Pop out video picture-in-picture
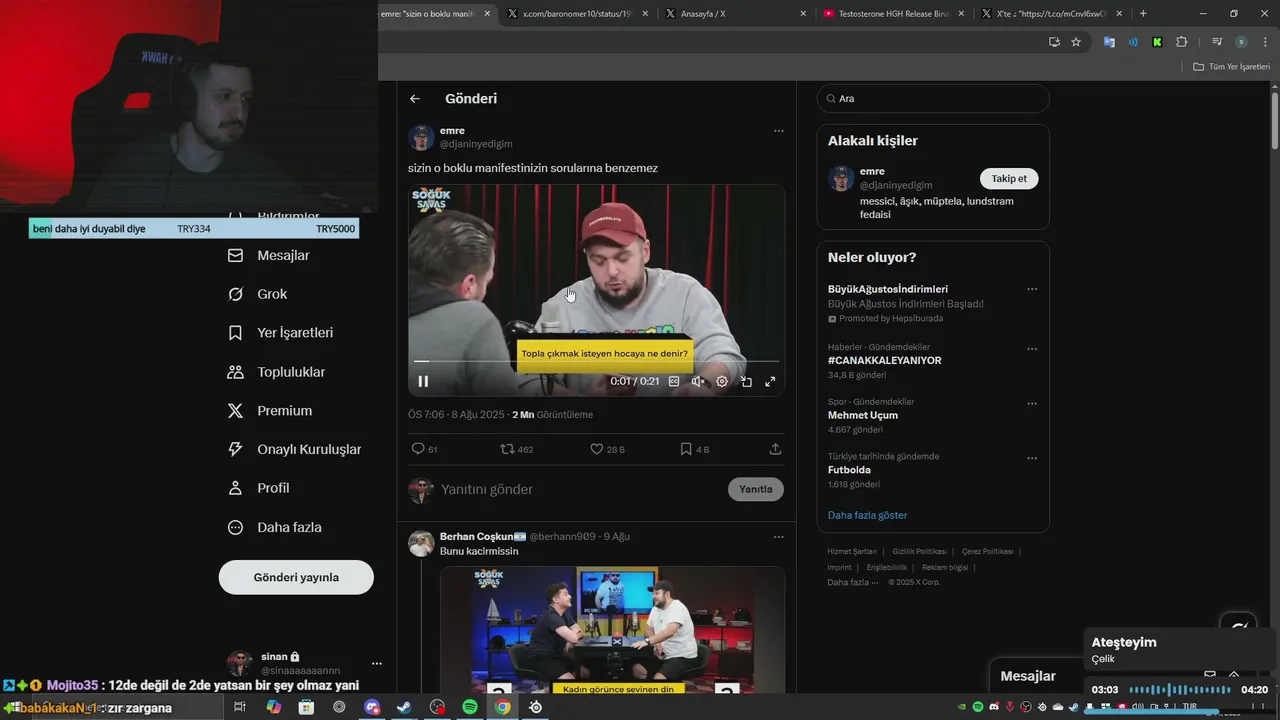 tap(746, 381)
